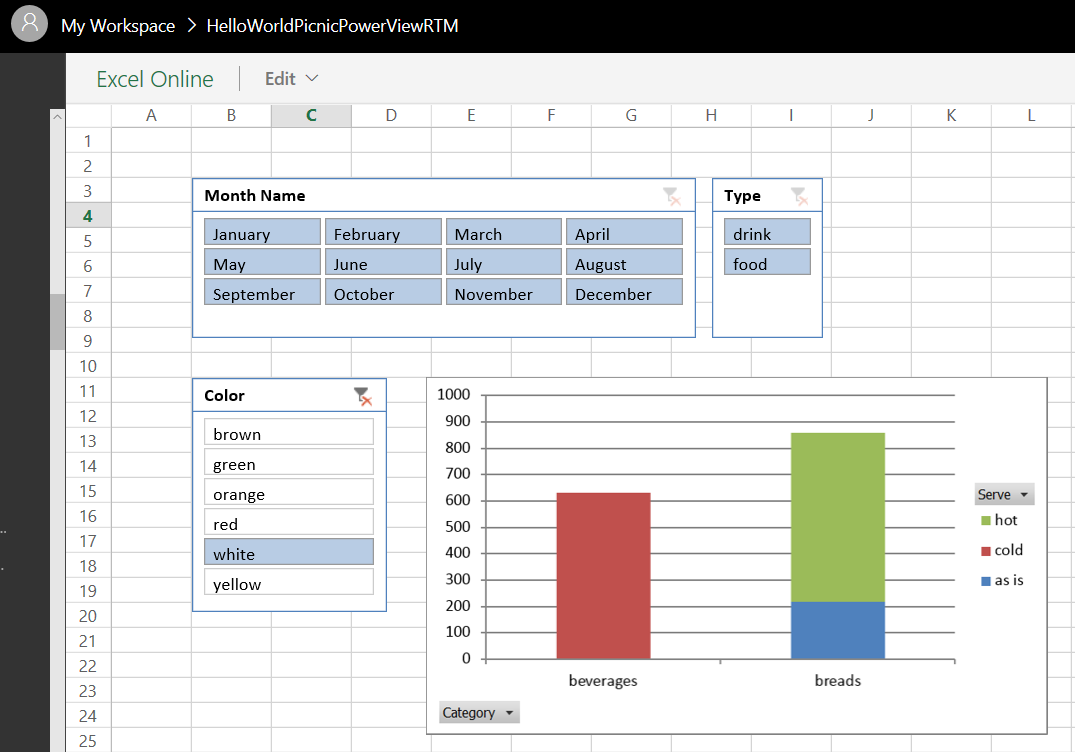The height and width of the screenshot is (752, 1075).
Task: Select October in Month Name slicer
Action: click(383, 291)
